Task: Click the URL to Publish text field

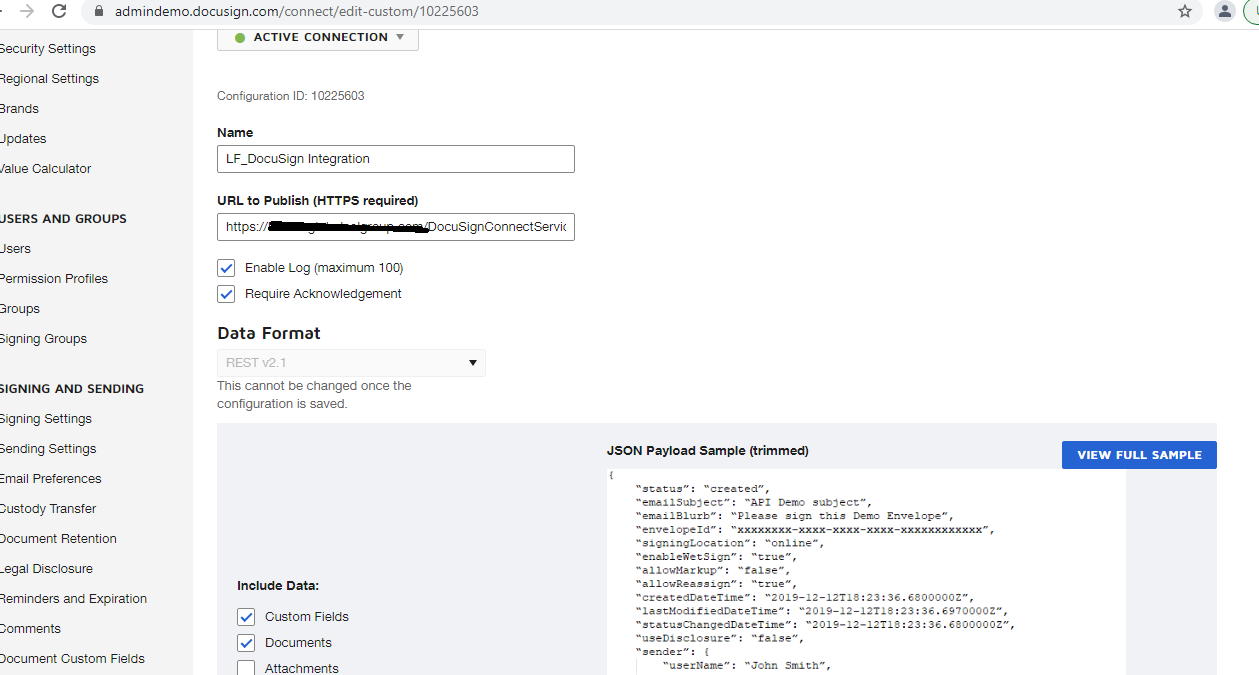Action: [395, 227]
